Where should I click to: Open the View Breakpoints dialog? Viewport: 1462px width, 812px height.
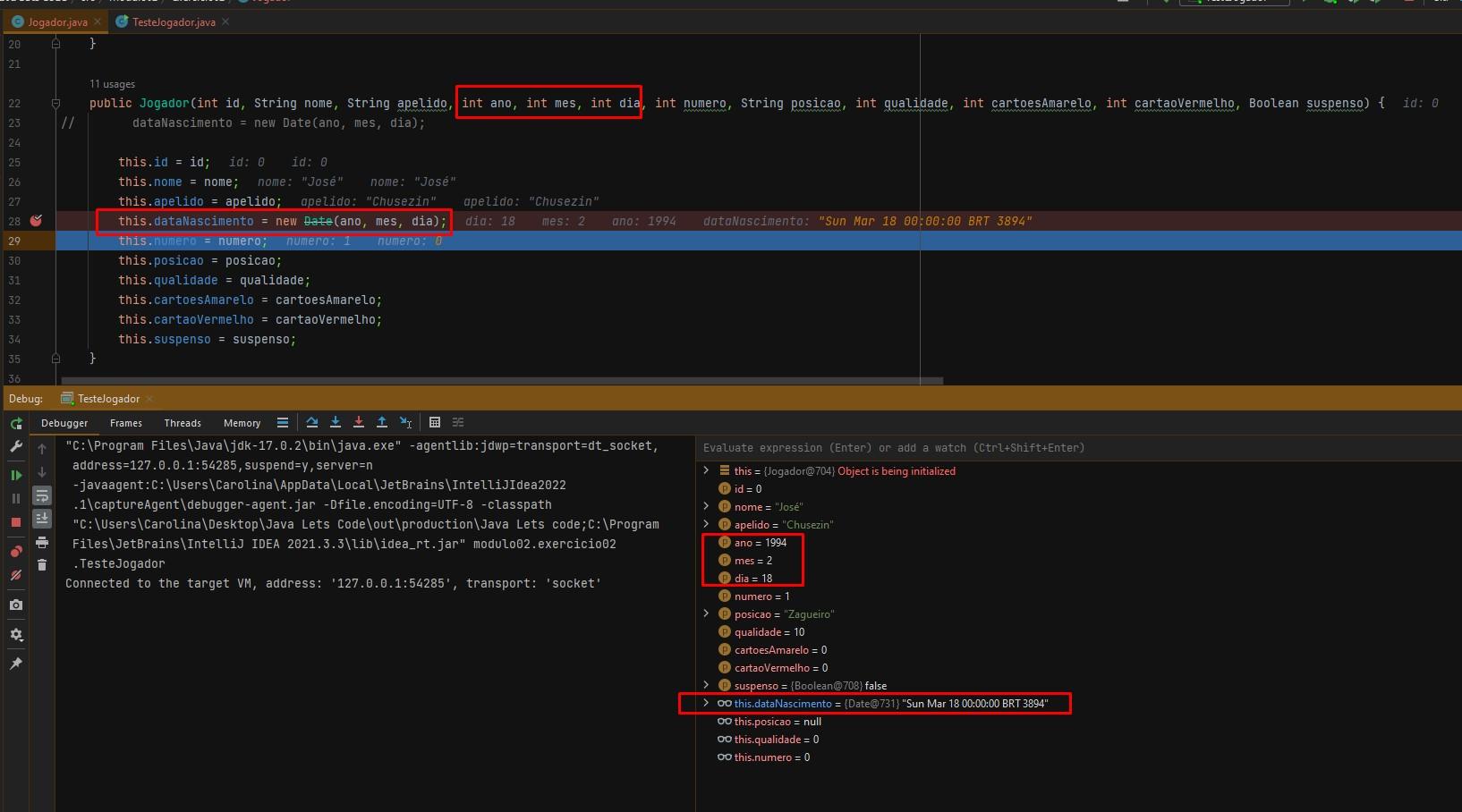coord(16,551)
